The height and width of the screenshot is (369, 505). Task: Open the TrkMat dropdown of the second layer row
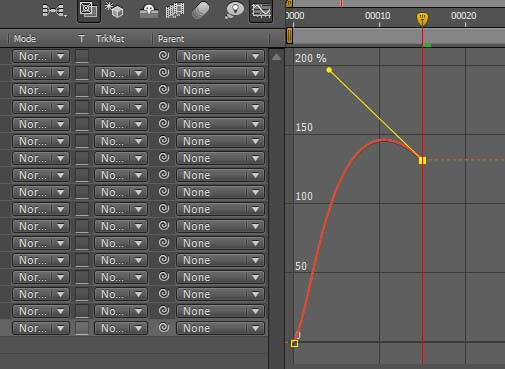pyautogui.click(x=121, y=73)
